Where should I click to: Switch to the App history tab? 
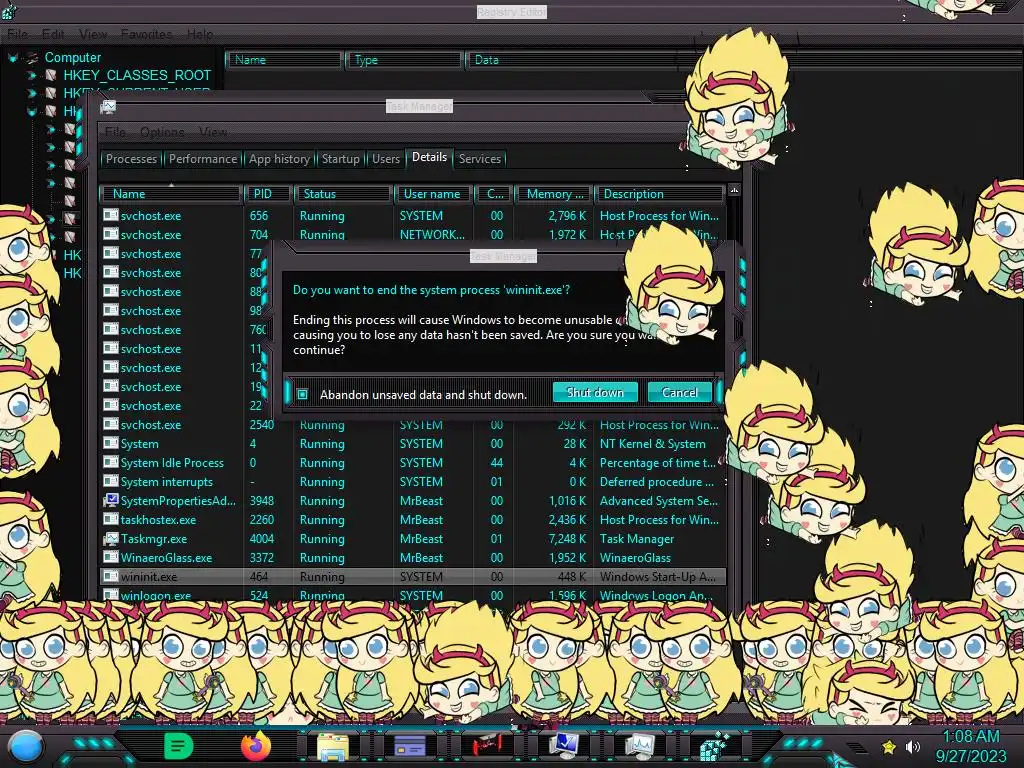point(279,159)
